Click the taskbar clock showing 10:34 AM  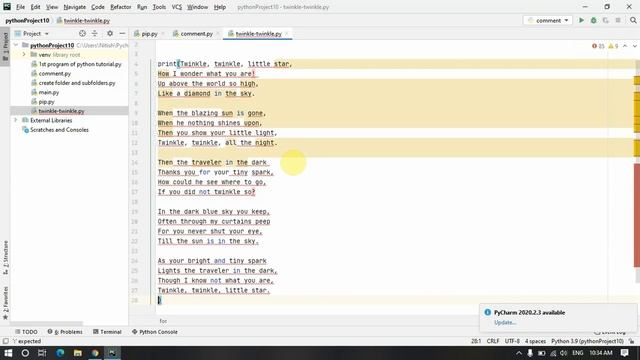[x=601, y=353]
